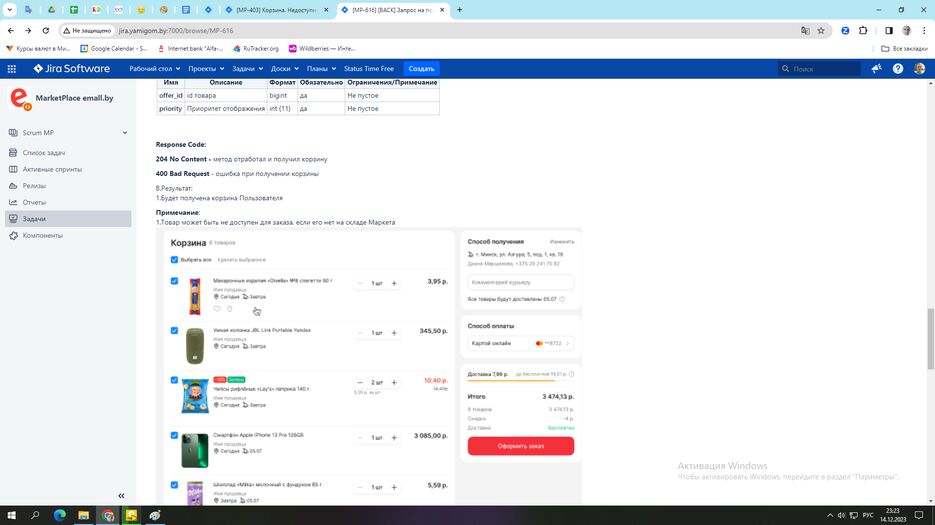Open the 'Все закладки' bookmarks folder
935x525 pixels.
pos(904,48)
